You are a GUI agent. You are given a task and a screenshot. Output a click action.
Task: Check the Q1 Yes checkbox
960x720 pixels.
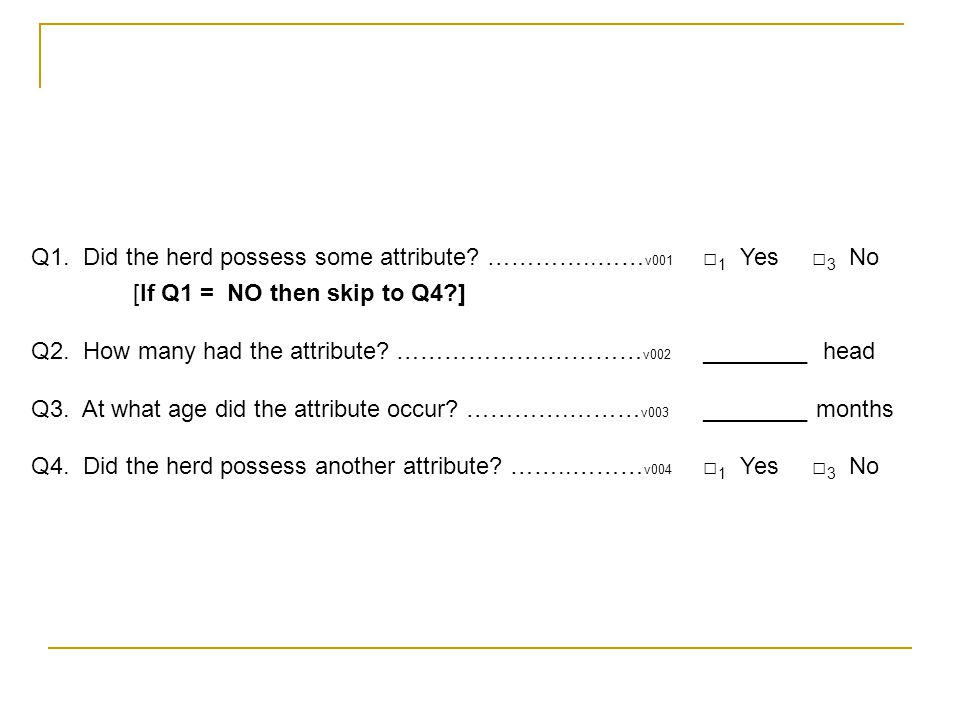[710, 260]
